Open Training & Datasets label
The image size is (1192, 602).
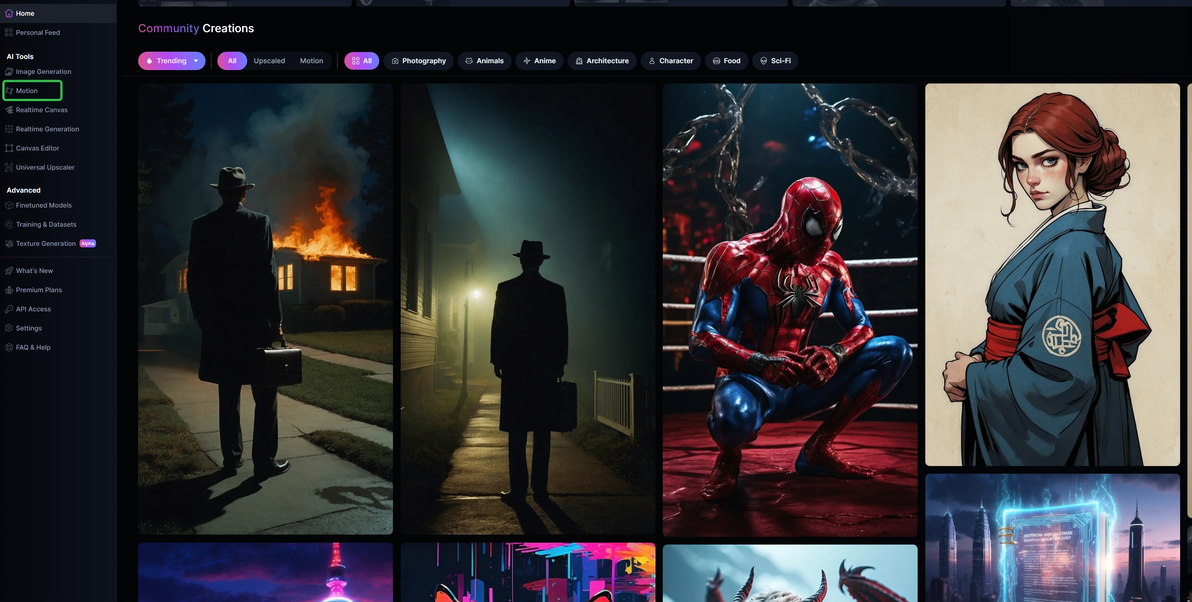(46, 224)
